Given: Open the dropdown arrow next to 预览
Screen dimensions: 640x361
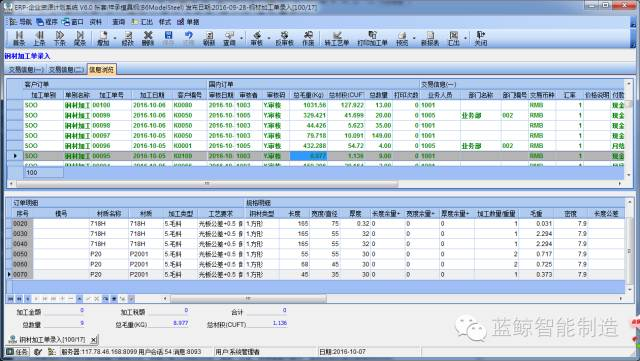Looking at the screenshot, I should [414, 38].
